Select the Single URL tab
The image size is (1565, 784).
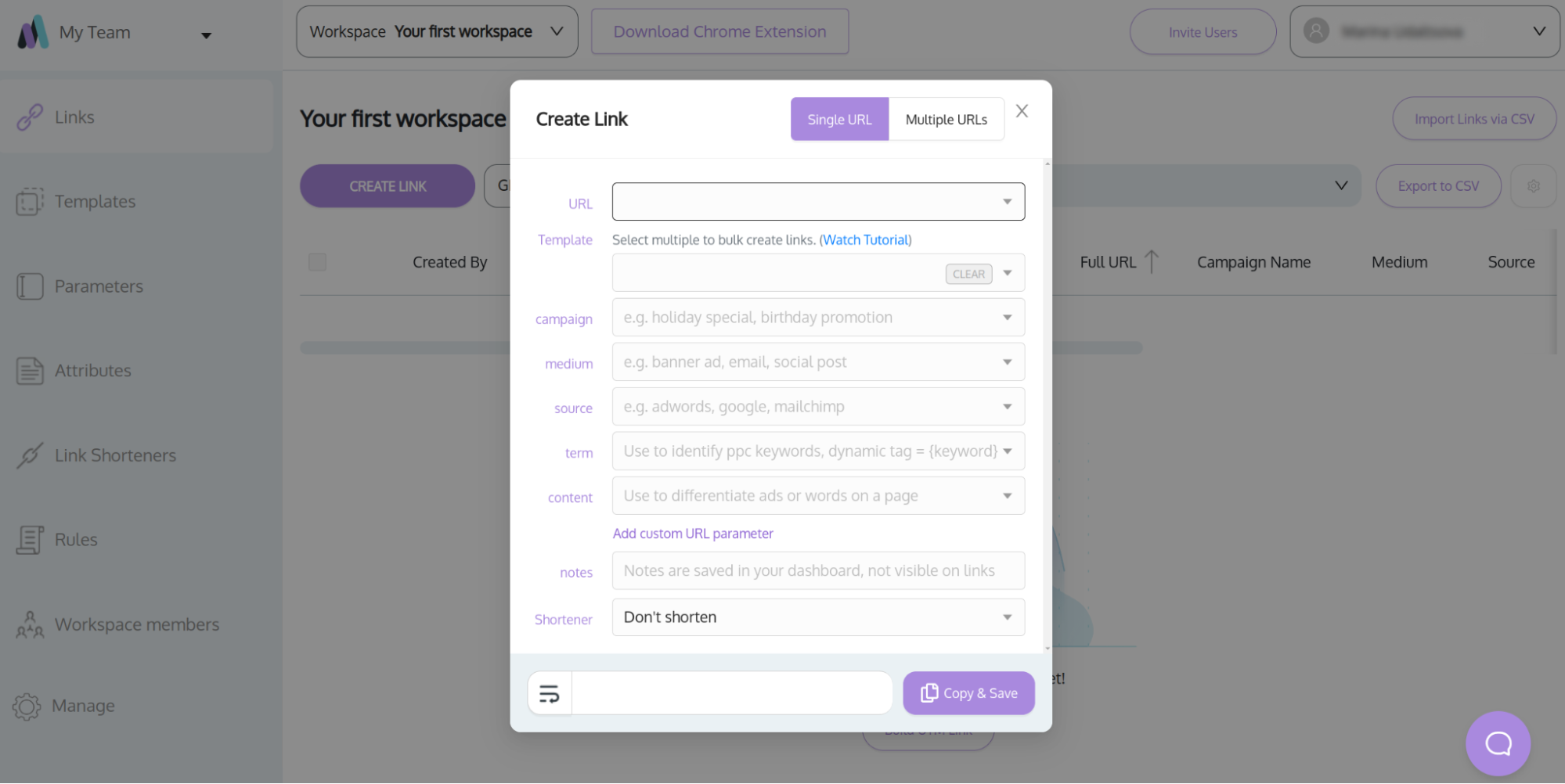pos(839,120)
